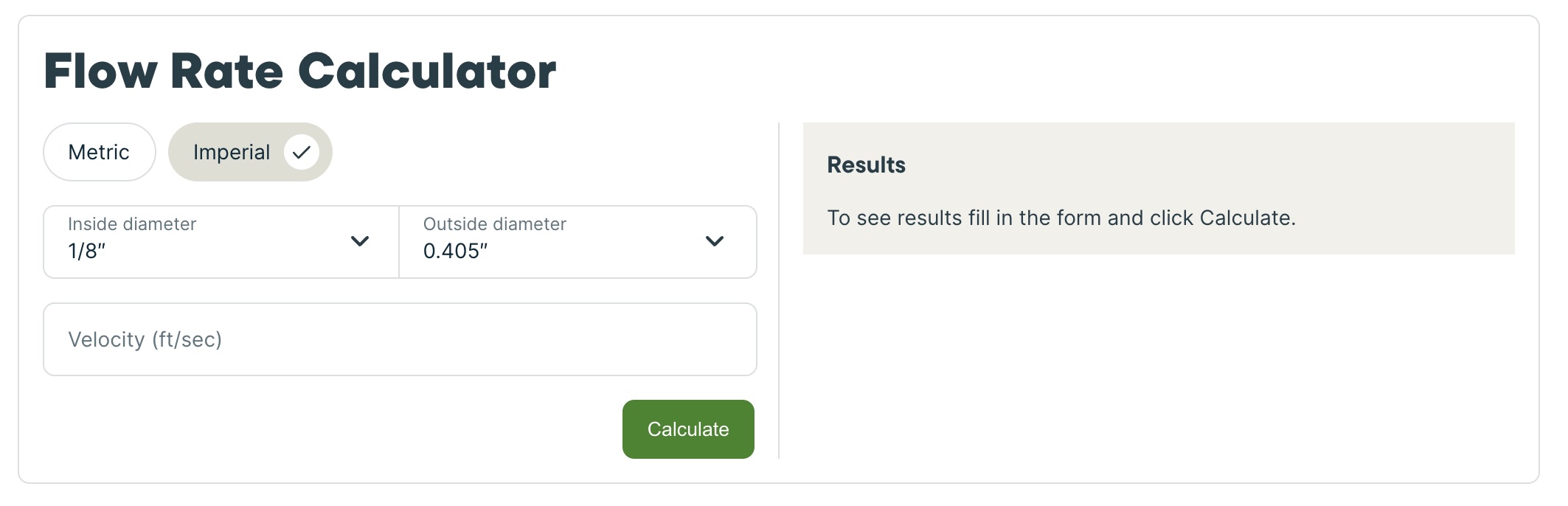Image resolution: width=1568 pixels, height=506 pixels.
Task: Place cursor in the Velocity box
Action: (x=399, y=339)
